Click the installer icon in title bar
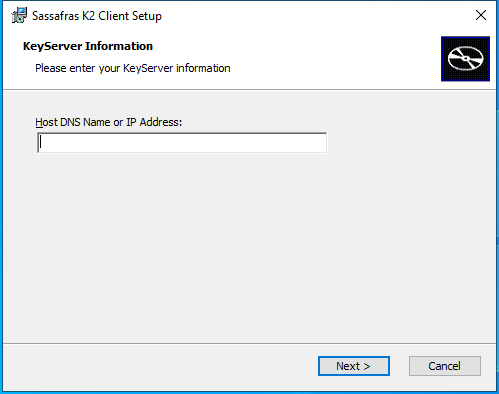The width and height of the screenshot is (499, 394). coord(19,15)
